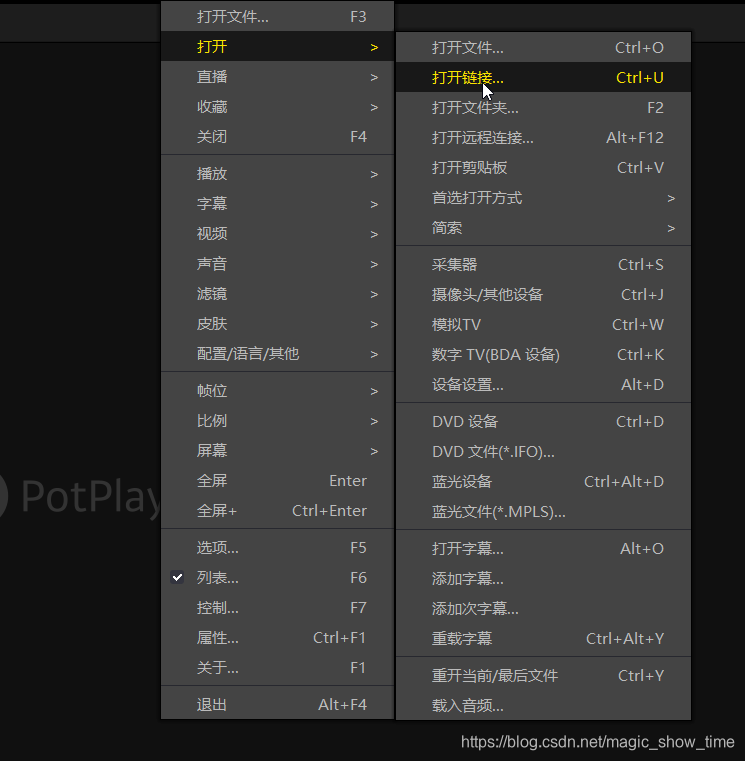
Task: Toggle the checked 列表... F6 item
Action: 277,578
